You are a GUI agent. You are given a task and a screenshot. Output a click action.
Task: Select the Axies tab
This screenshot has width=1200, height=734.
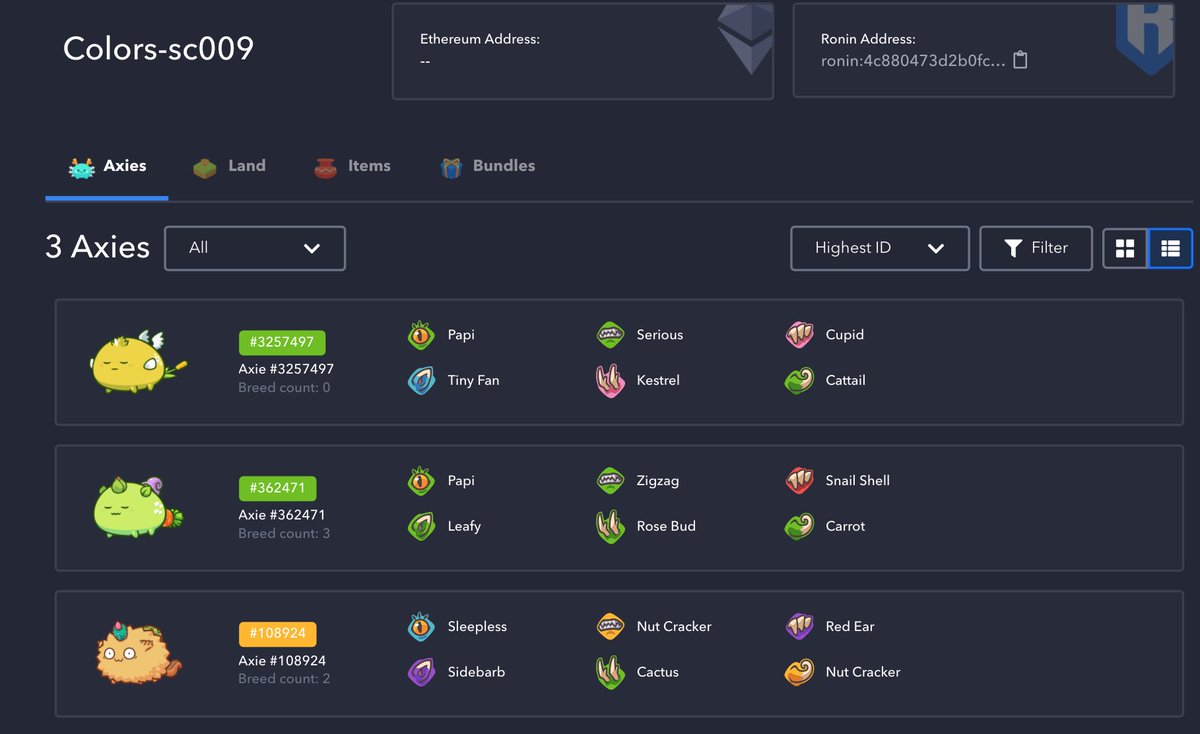(x=107, y=167)
